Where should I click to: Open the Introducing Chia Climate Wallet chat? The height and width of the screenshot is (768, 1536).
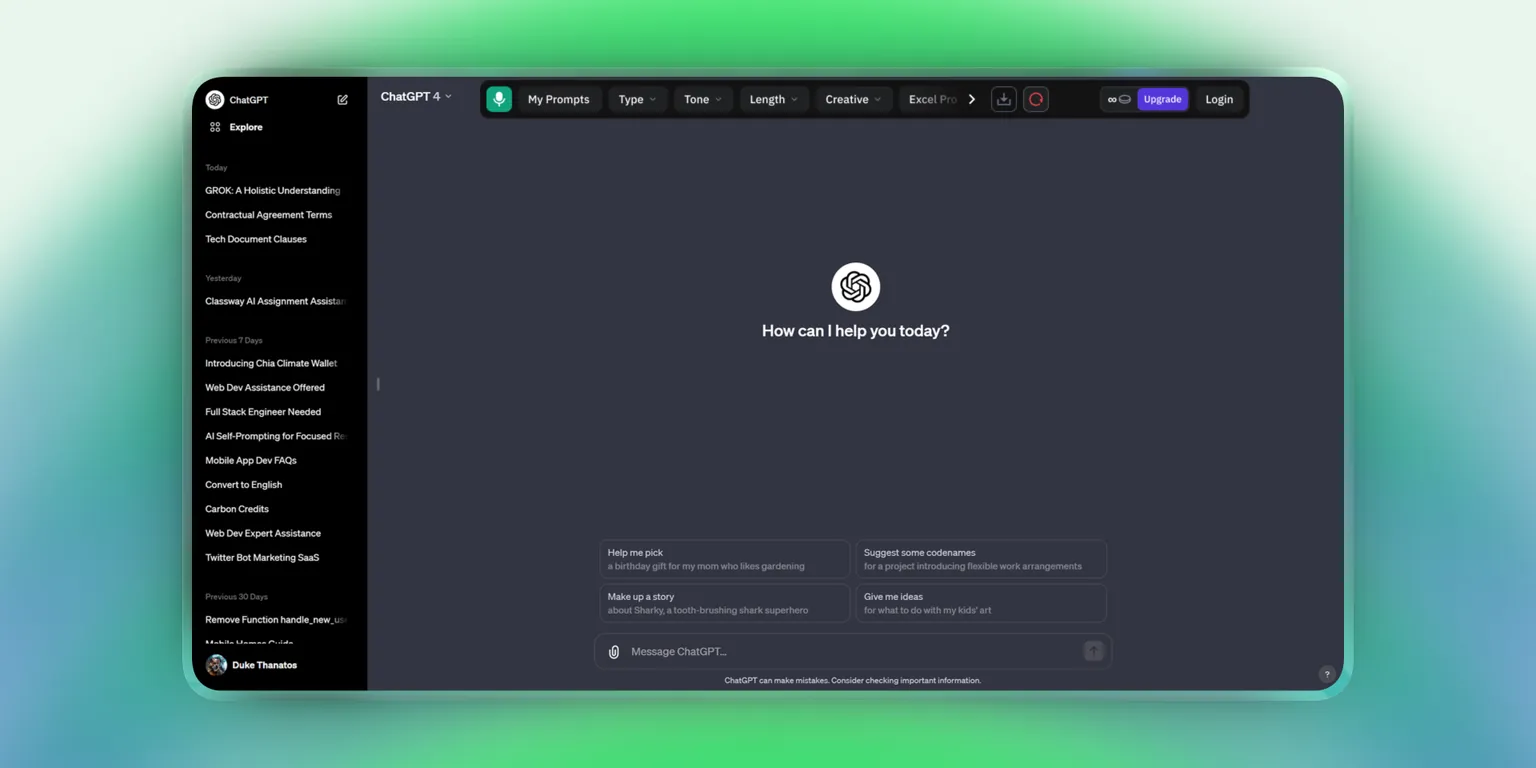(x=271, y=364)
